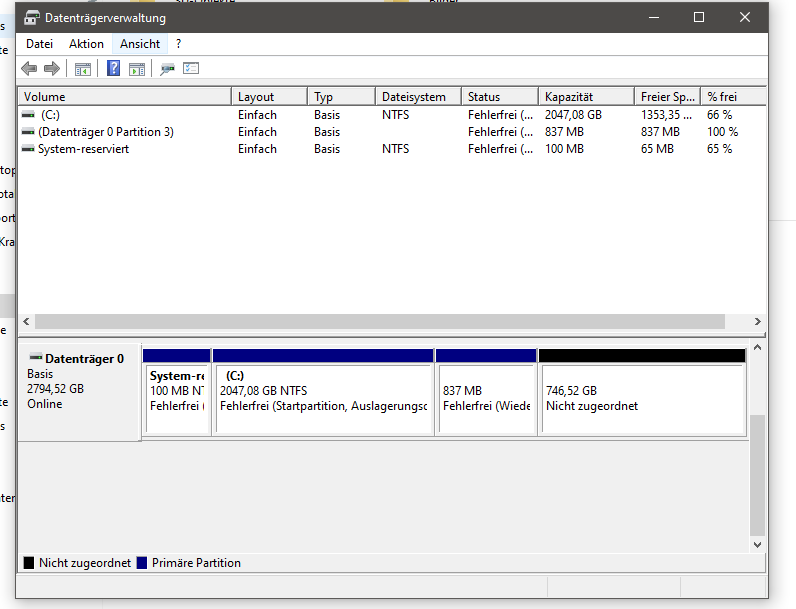Click the disk pane scroll up arrow
The height and width of the screenshot is (609, 796).
coord(757,348)
